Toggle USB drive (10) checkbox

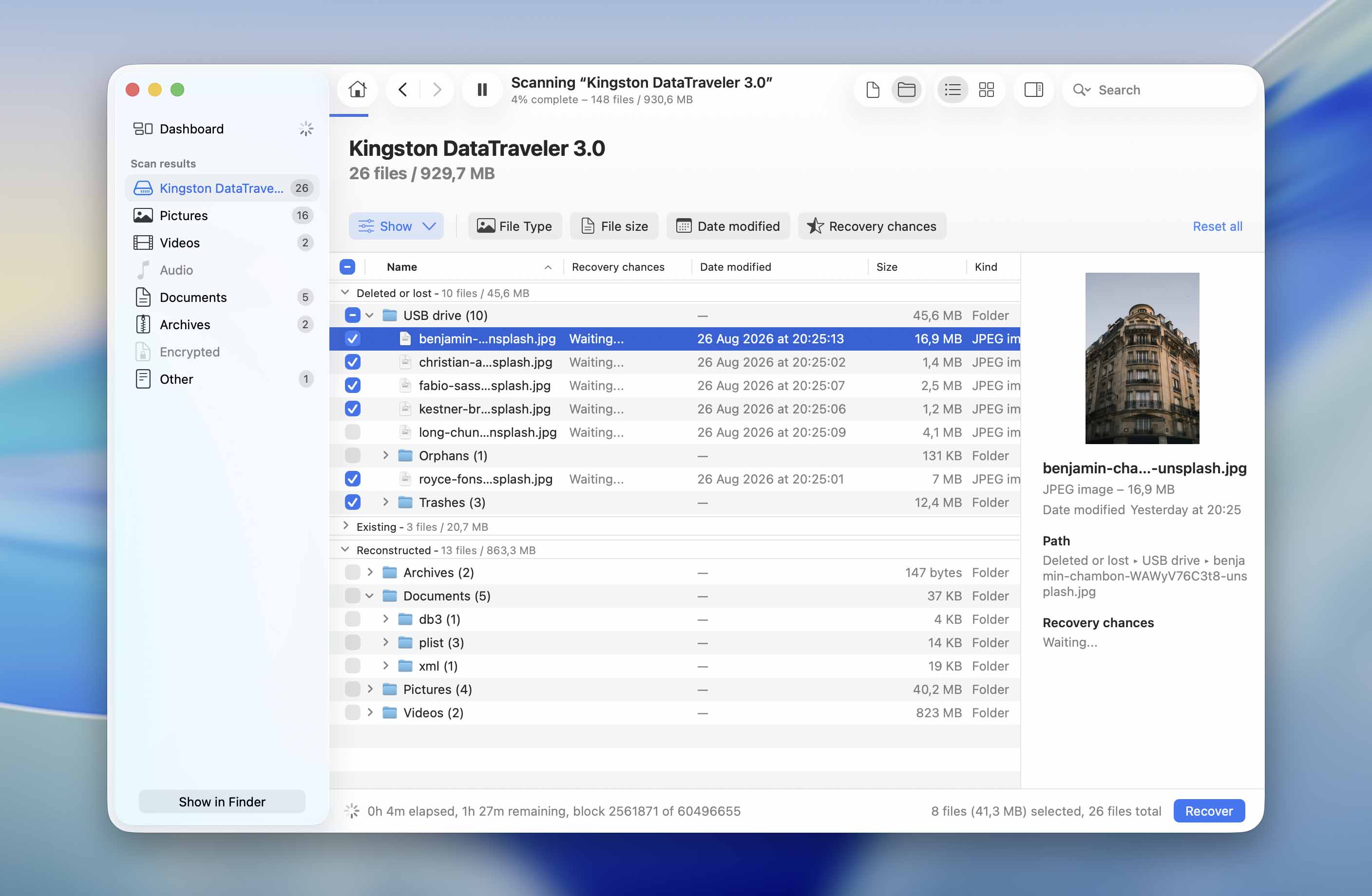pyautogui.click(x=352, y=315)
